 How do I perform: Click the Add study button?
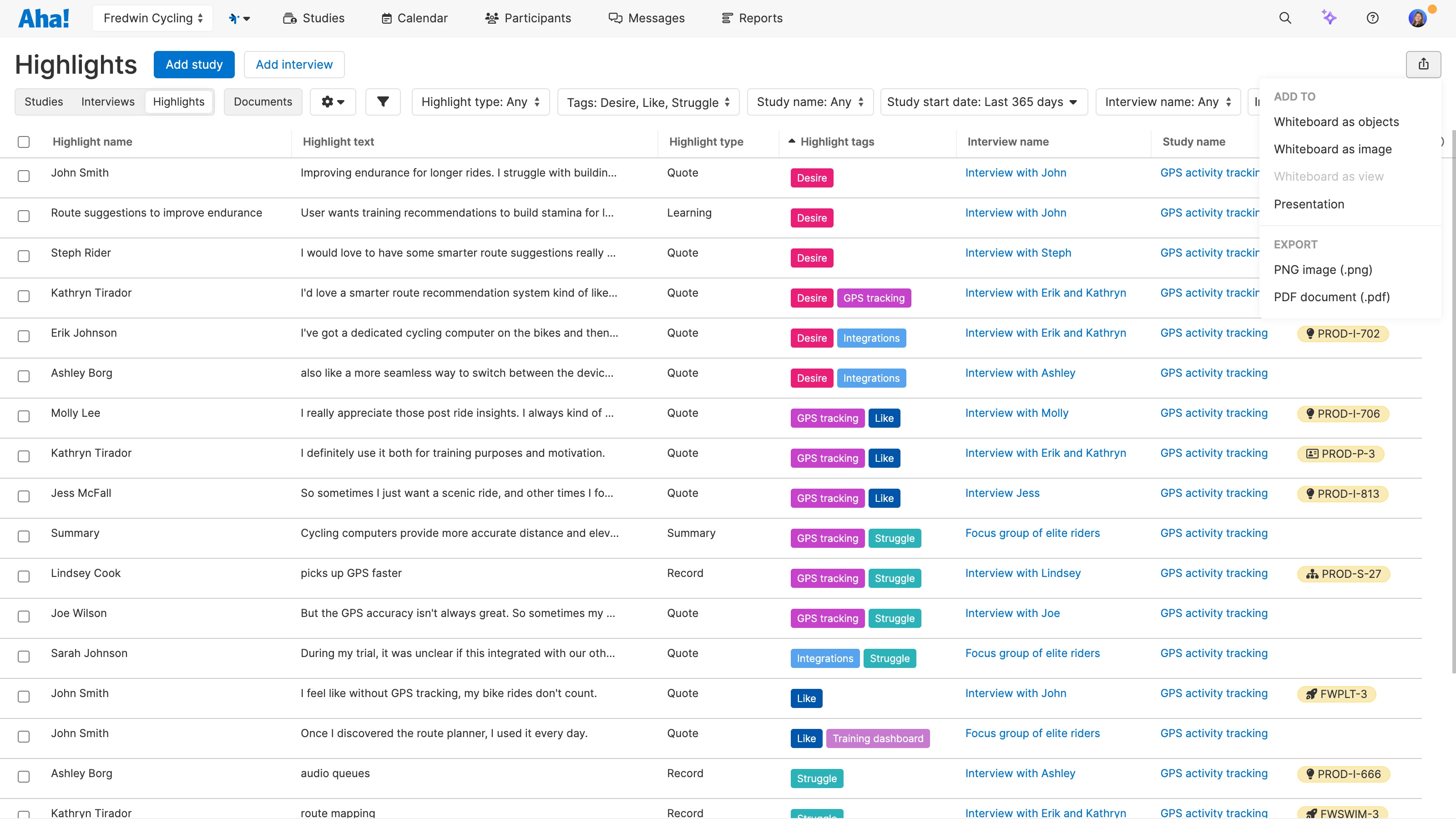[x=194, y=64]
